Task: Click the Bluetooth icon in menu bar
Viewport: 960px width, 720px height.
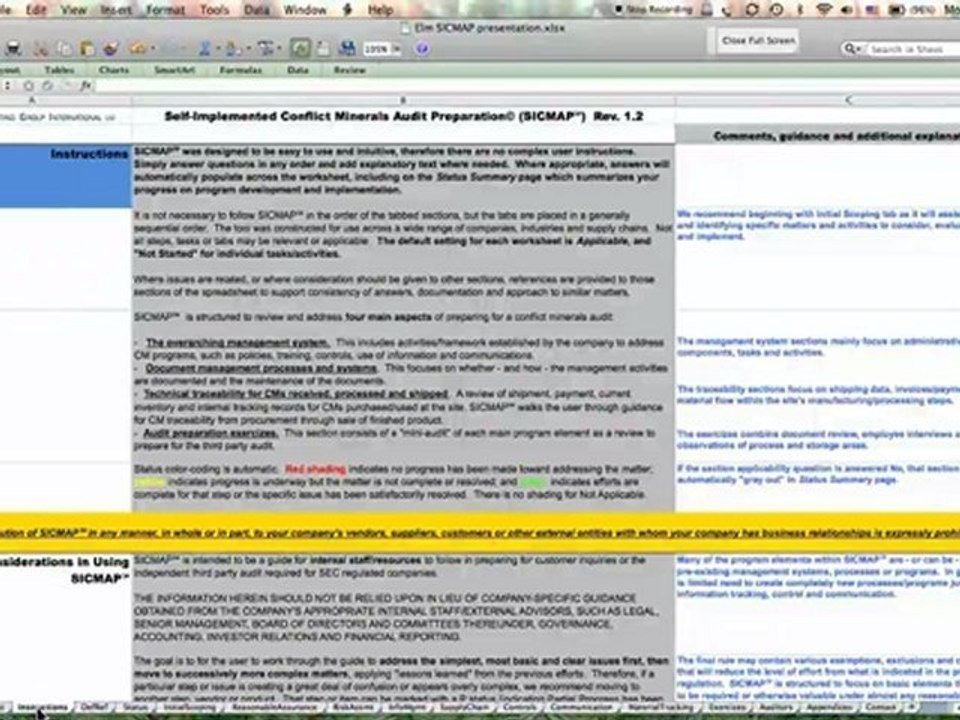Action: (x=800, y=9)
